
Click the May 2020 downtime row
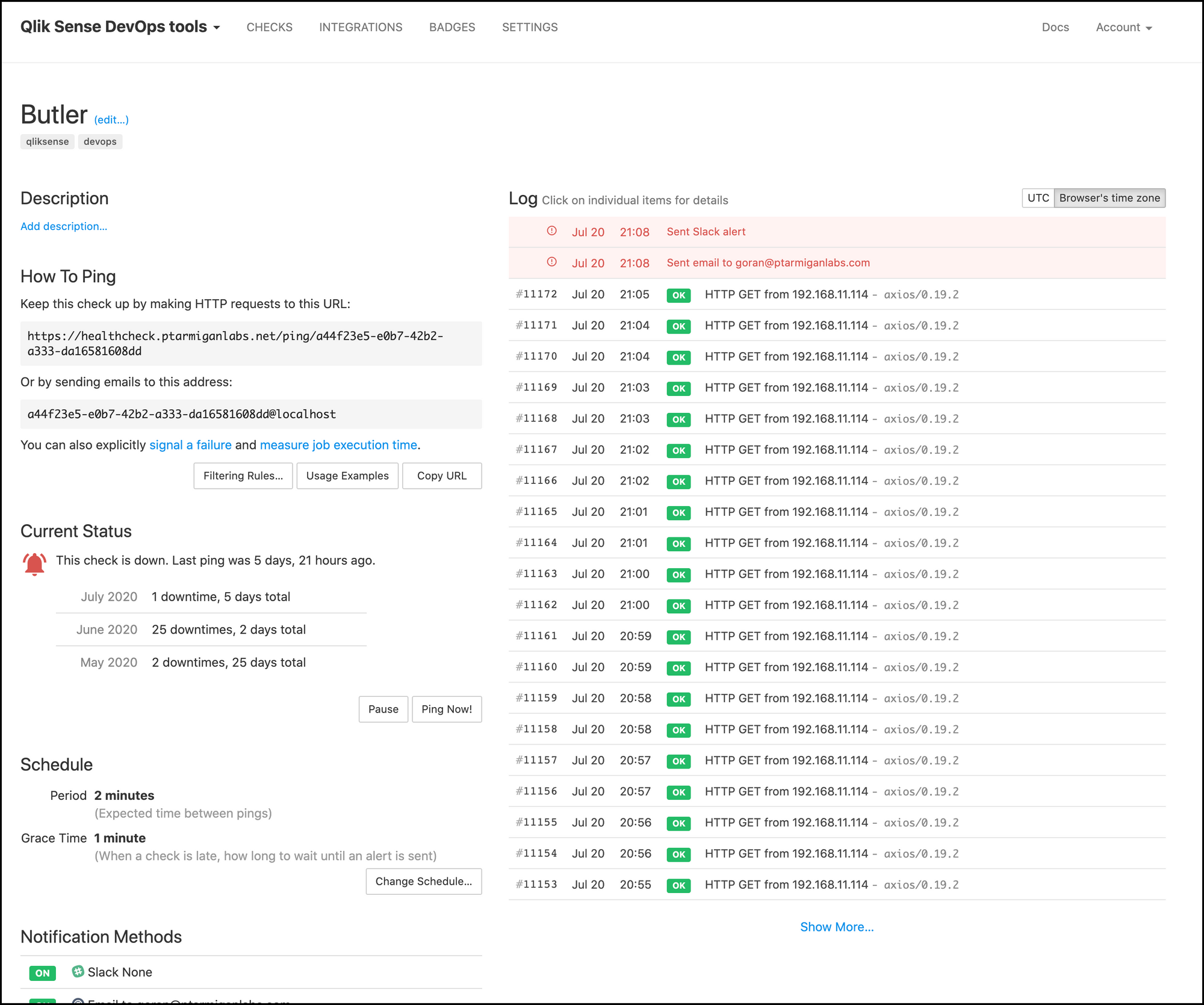click(211, 663)
